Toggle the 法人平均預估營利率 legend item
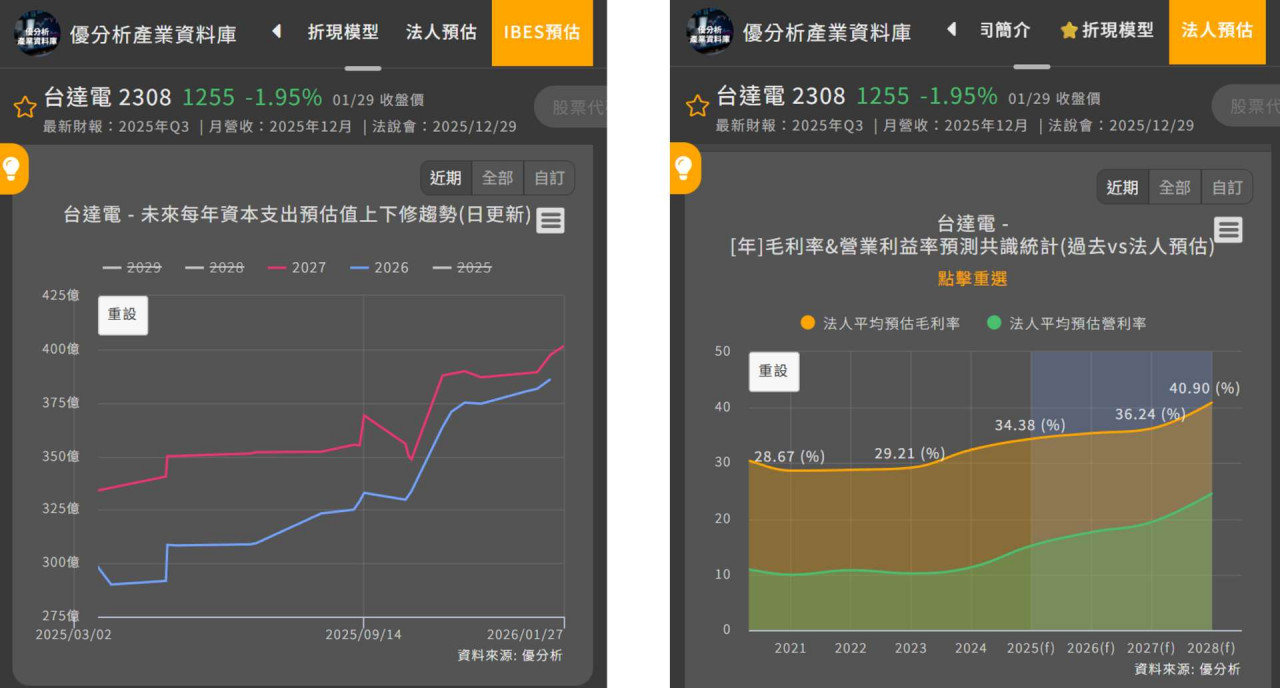 [1076, 323]
